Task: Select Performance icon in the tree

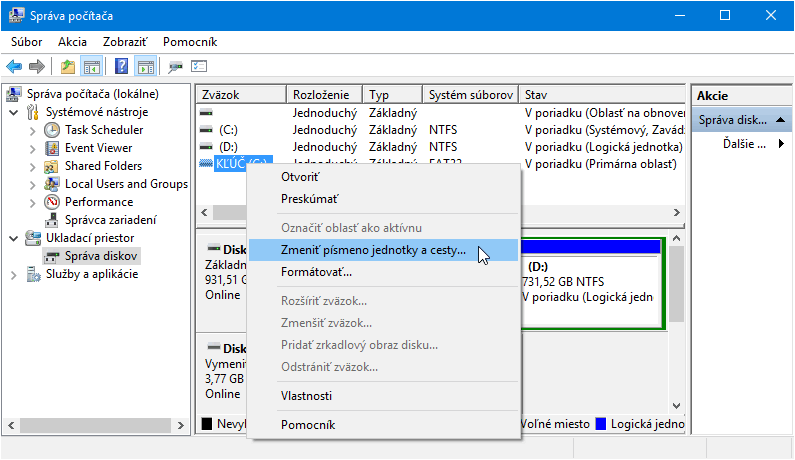Action: pos(52,202)
